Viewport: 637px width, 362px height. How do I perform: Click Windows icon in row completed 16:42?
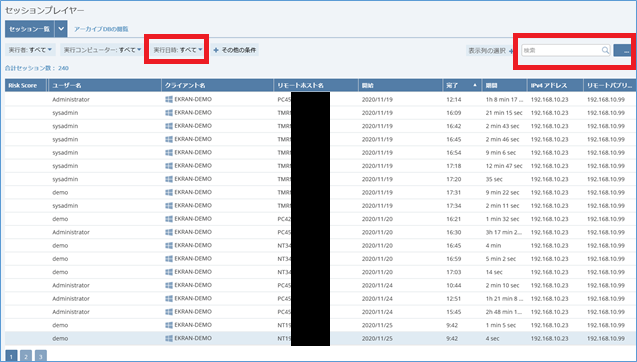click(169, 126)
